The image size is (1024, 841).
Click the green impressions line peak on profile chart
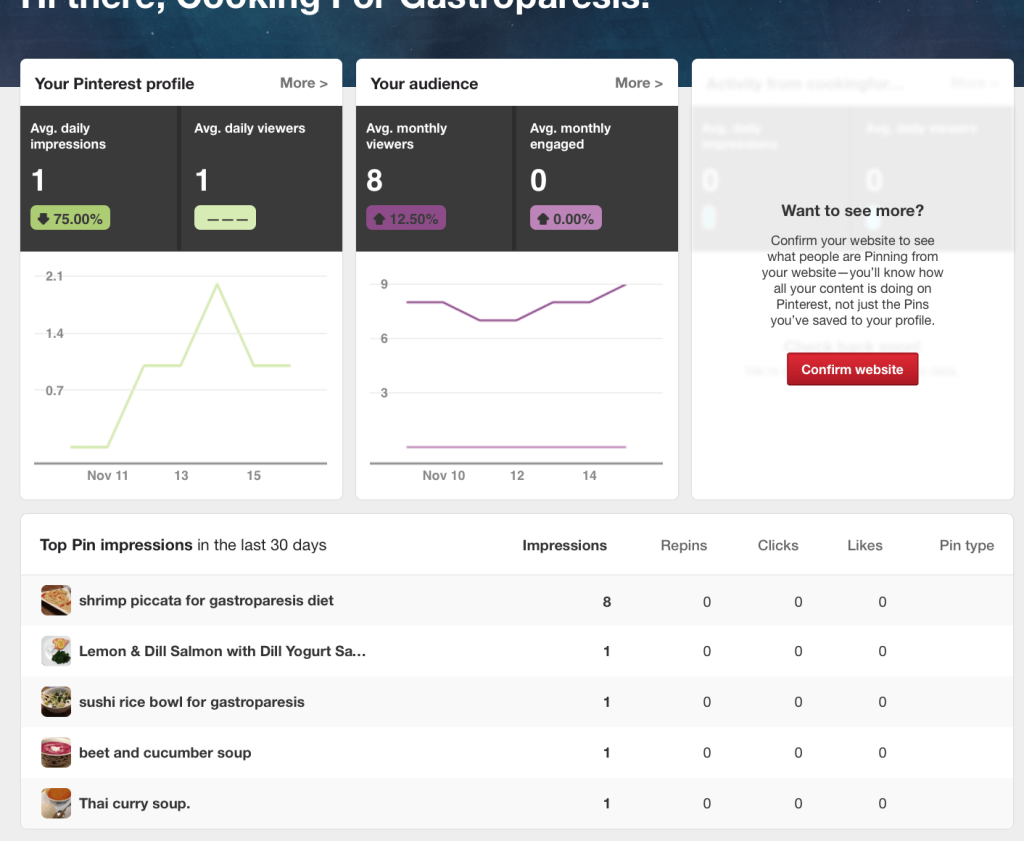click(217, 285)
